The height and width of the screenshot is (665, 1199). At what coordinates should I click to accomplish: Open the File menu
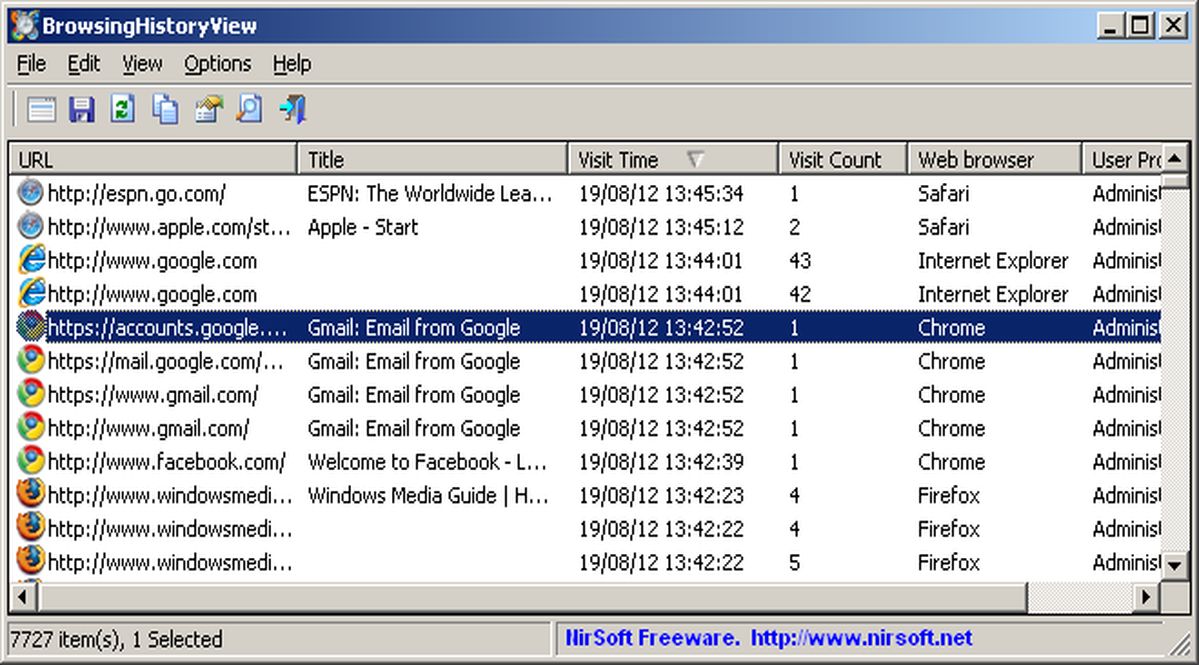[31, 64]
